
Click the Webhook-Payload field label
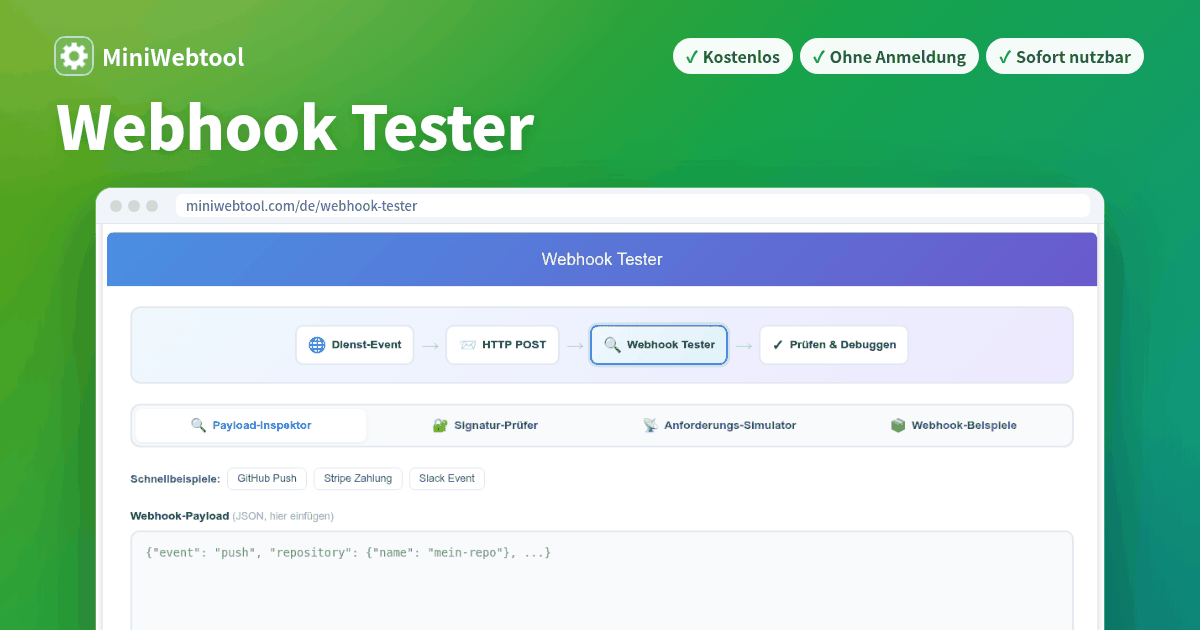(x=179, y=516)
